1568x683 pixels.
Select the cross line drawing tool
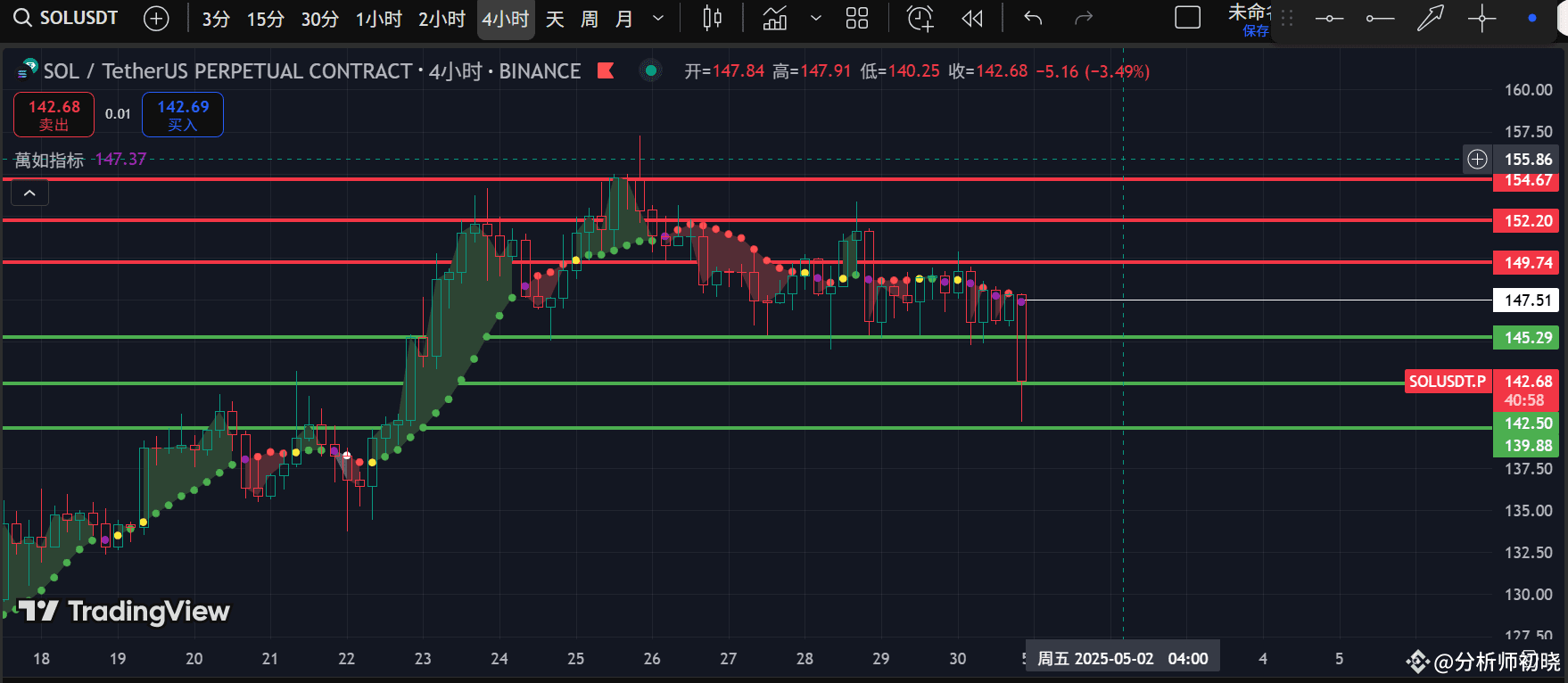coord(1481,18)
